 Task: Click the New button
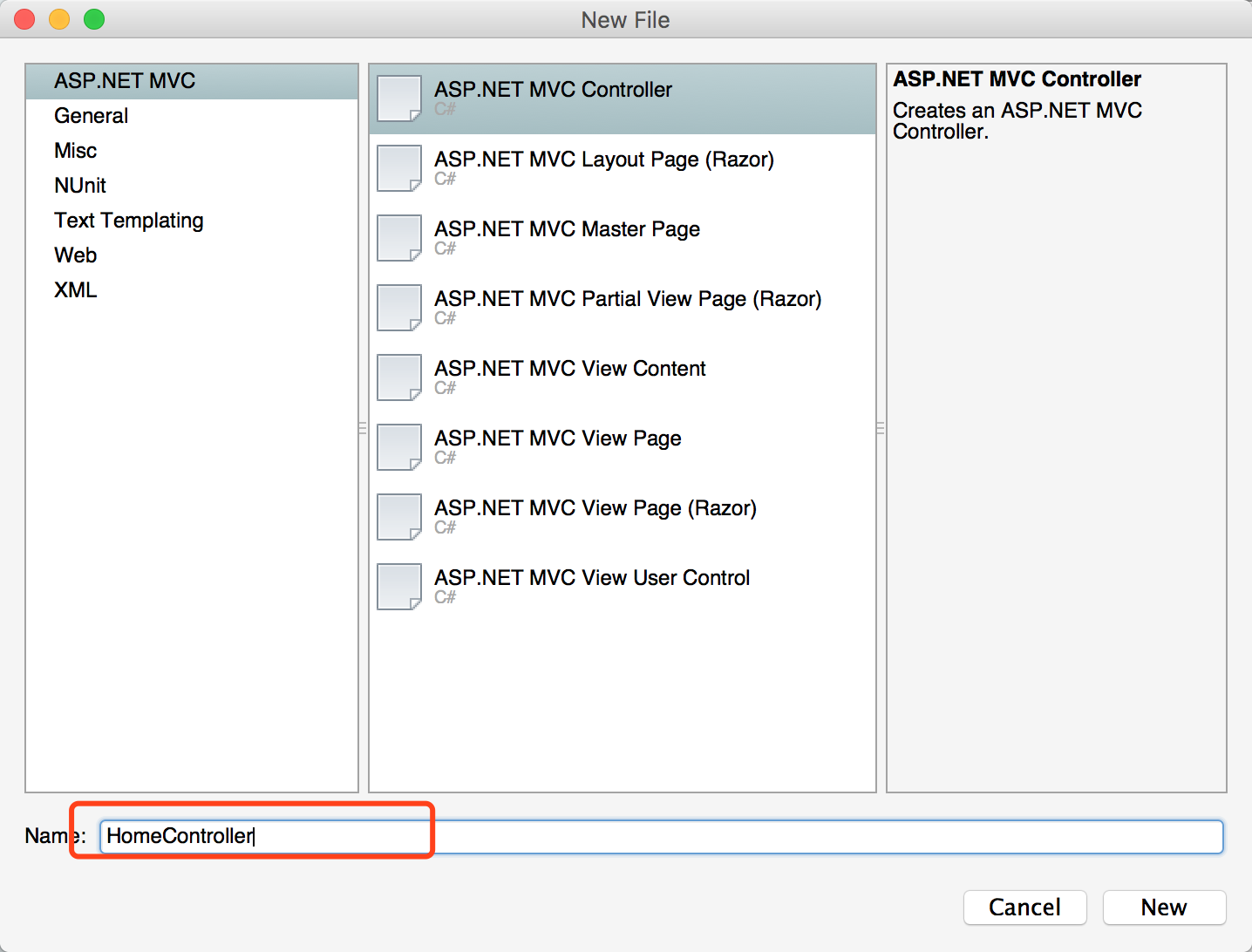(1165, 908)
